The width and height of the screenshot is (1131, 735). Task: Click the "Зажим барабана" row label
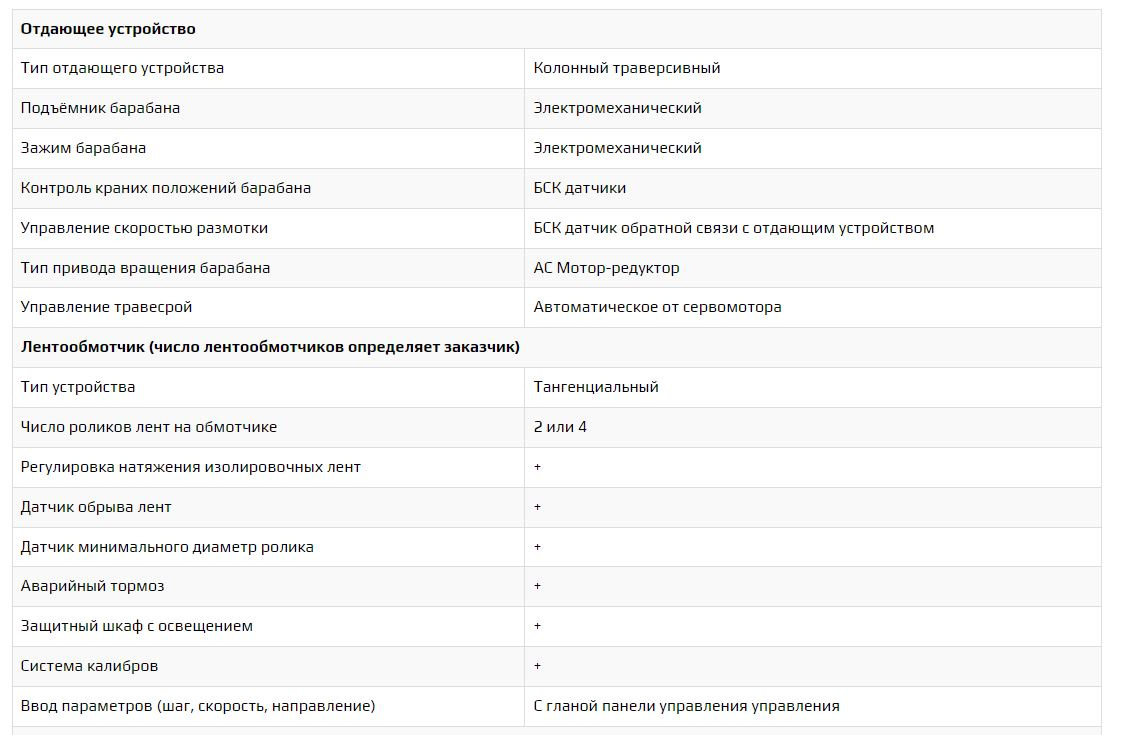coord(83,148)
